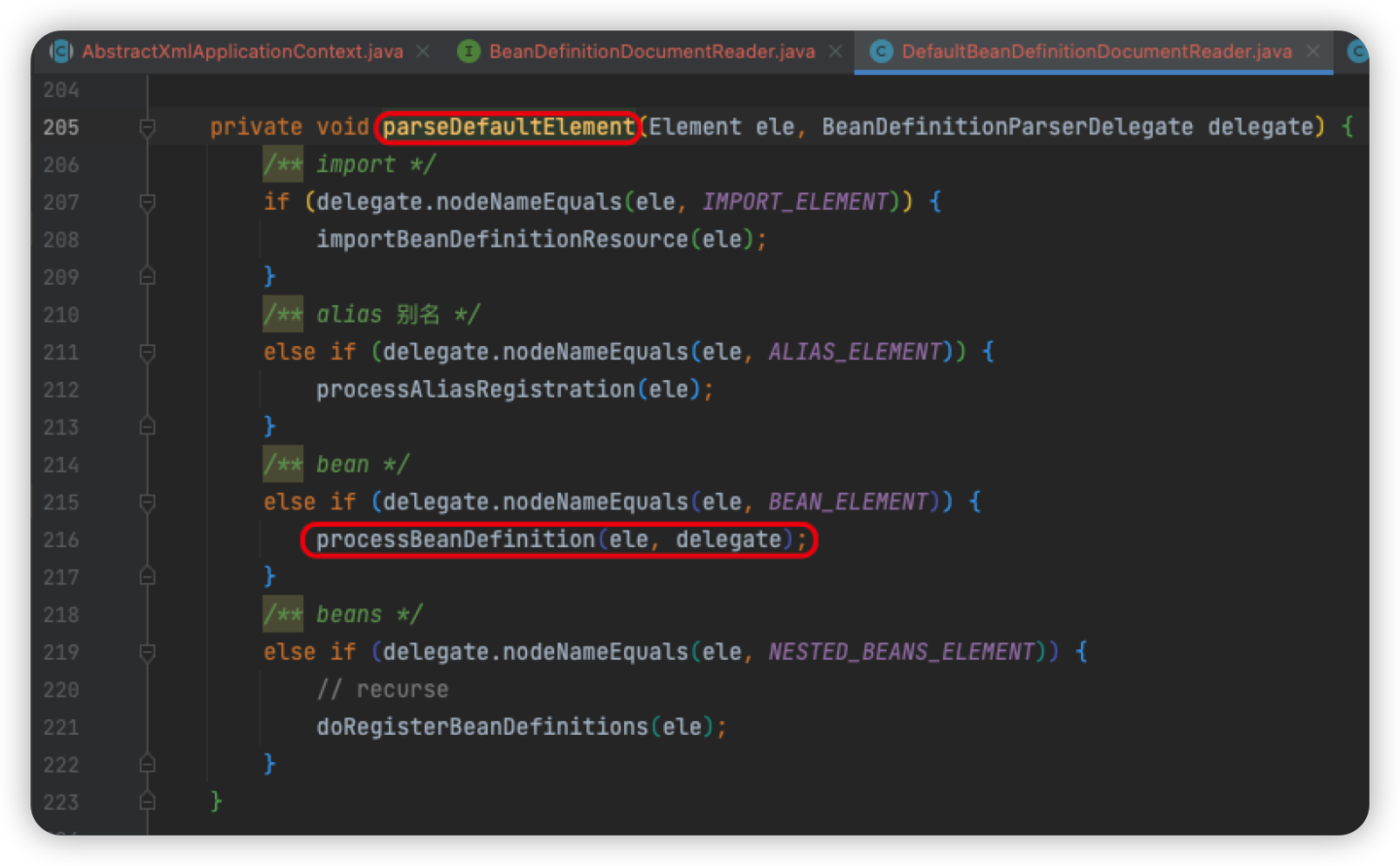
Task: Click fold end marker at line 222
Action: pos(147,764)
